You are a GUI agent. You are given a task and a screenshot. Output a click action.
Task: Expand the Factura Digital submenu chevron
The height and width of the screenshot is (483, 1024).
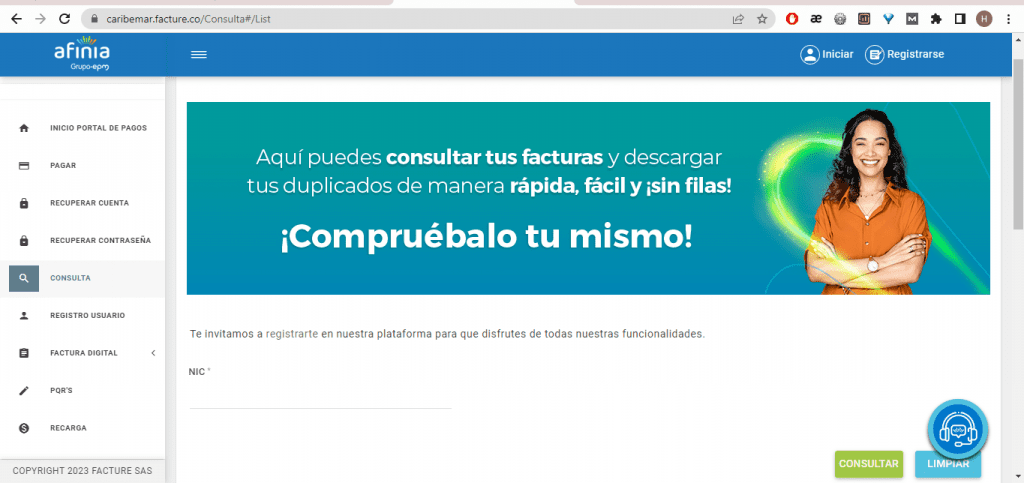click(153, 353)
